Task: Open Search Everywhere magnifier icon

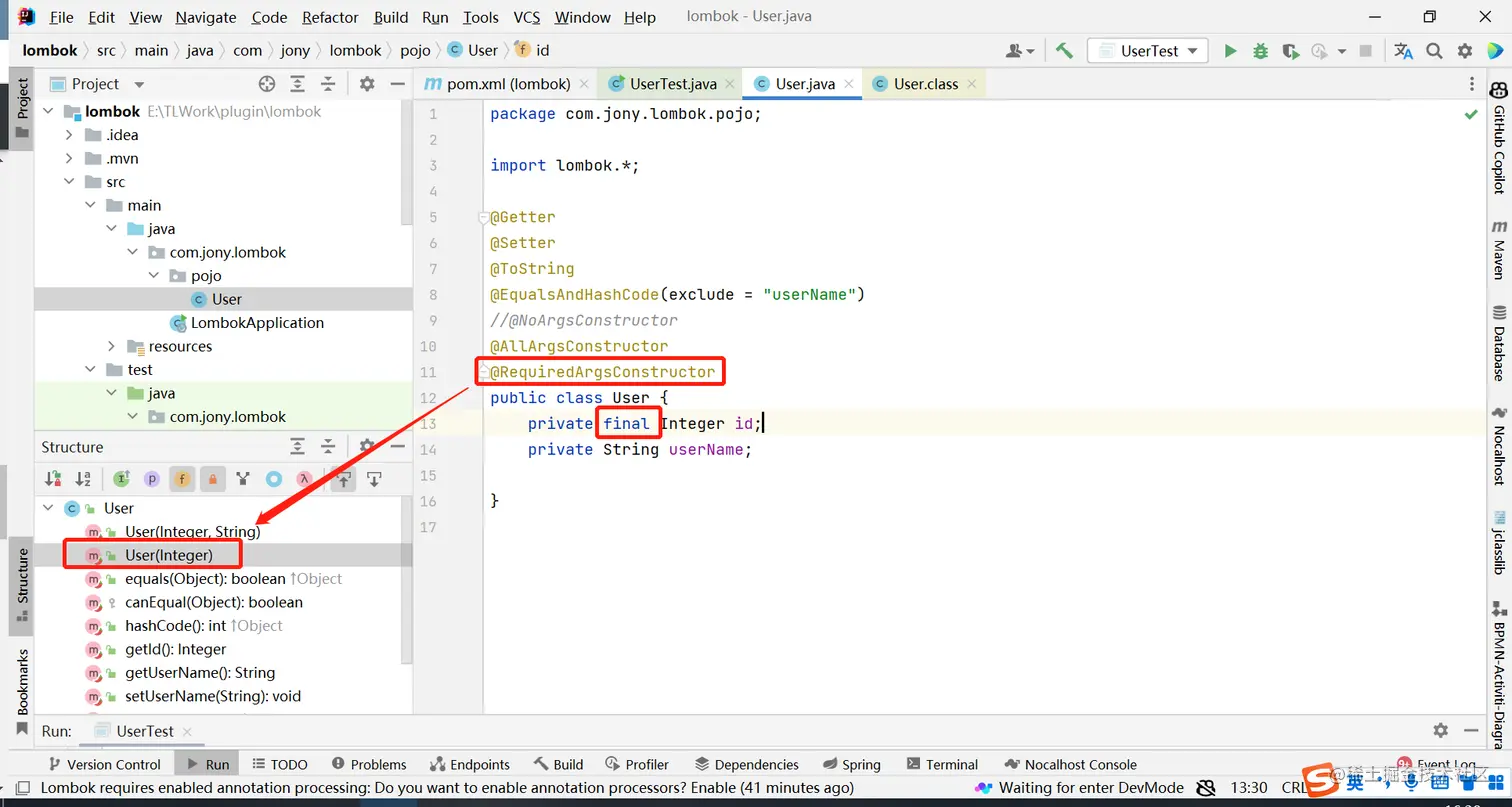Action: click(1434, 51)
